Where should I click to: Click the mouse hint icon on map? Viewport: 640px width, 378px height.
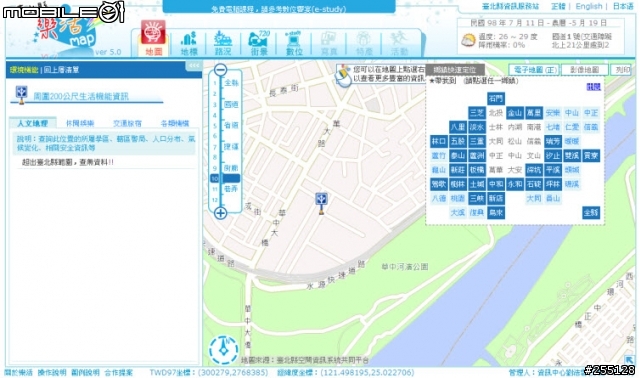(x=343, y=75)
